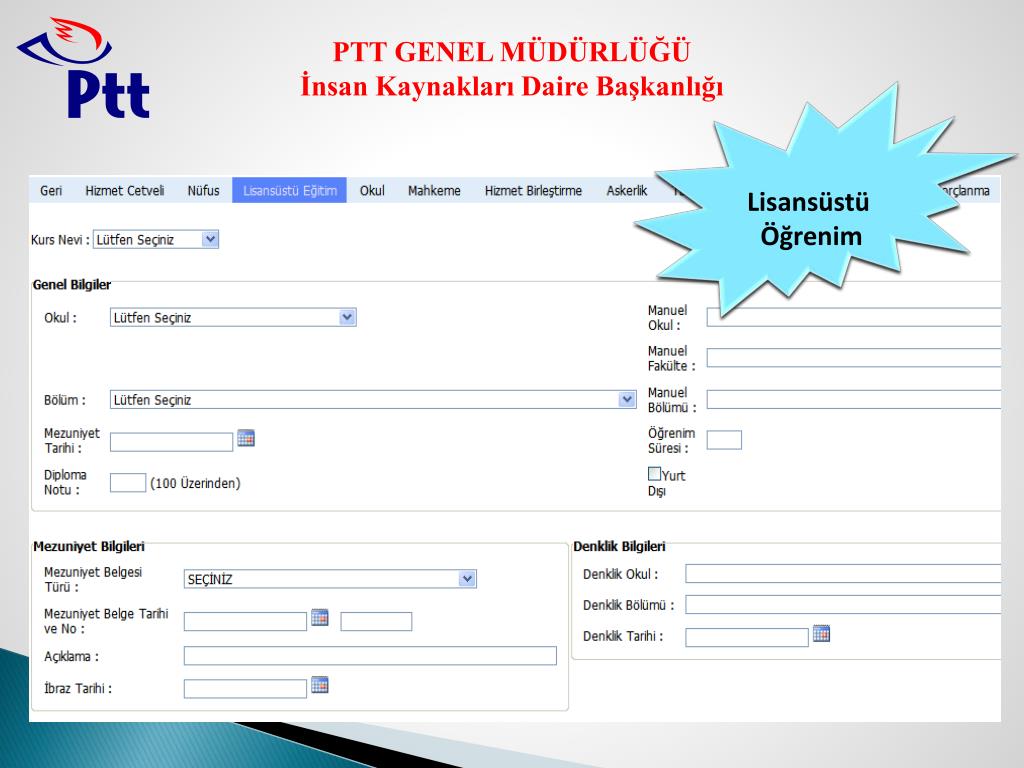1024x768 pixels.
Task: Focus the Öğrenim Süresi field
Action: [x=724, y=440]
